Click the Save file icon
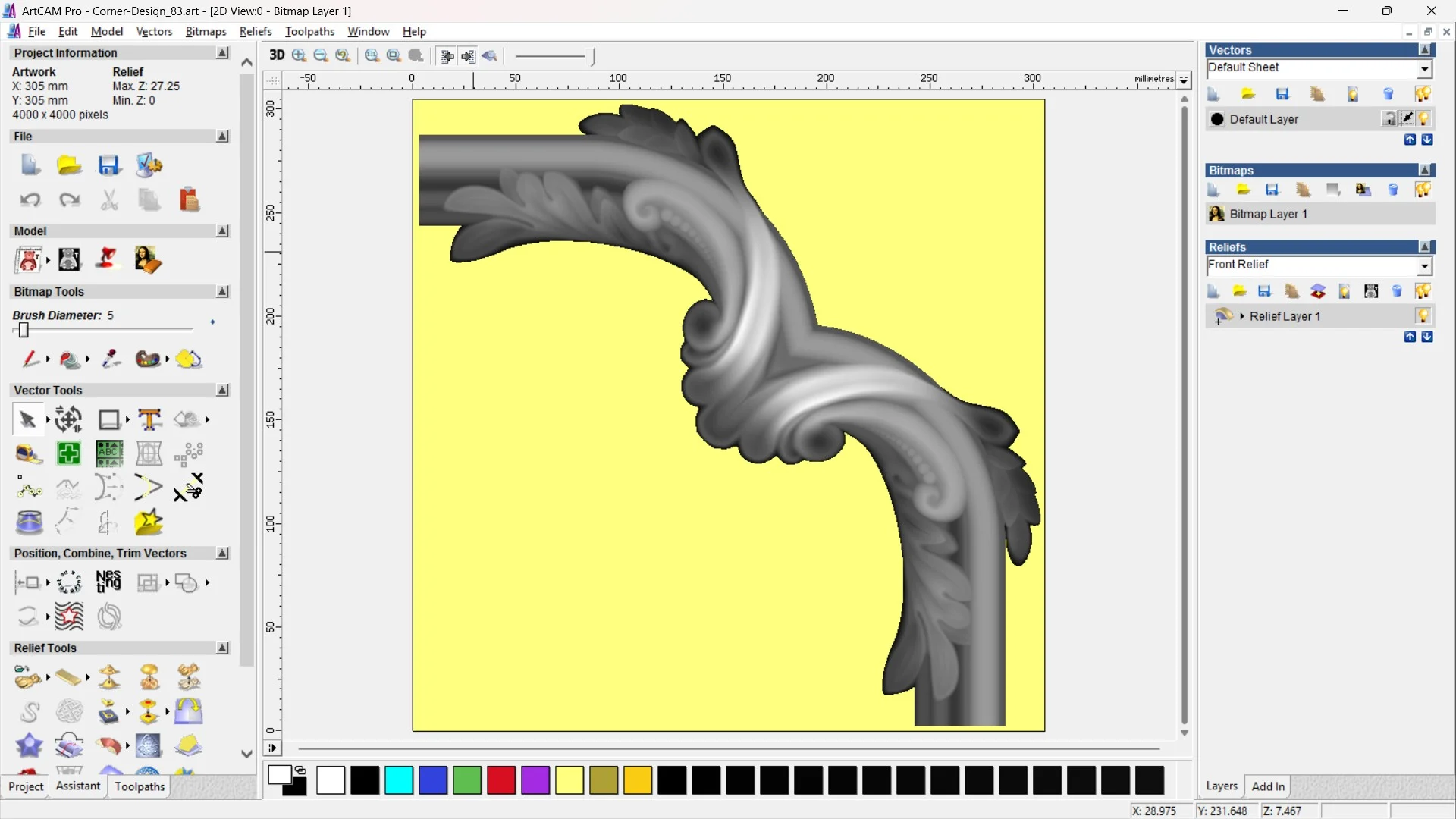The height and width of the screenshot is (819, 1456). click(x=108, y=165)
